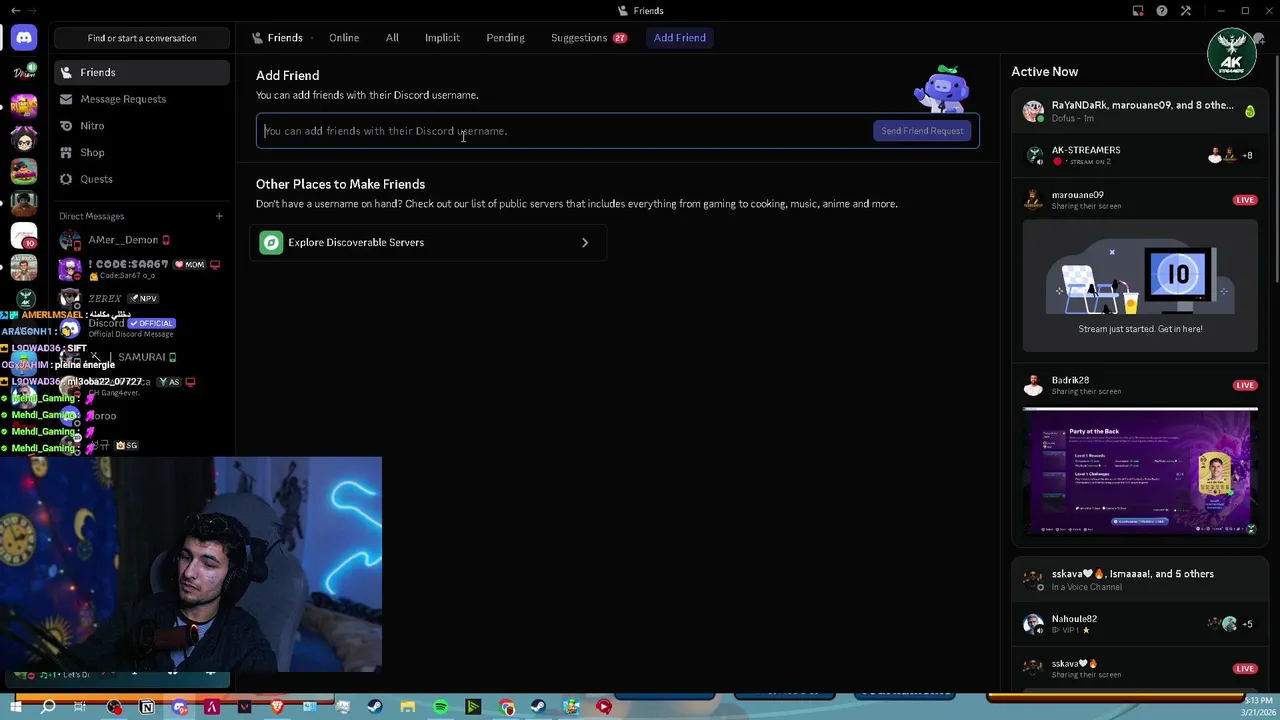
Task: Expand Explore Discoverable Servers chevron arrow
Action: click(x=585, y=242)
